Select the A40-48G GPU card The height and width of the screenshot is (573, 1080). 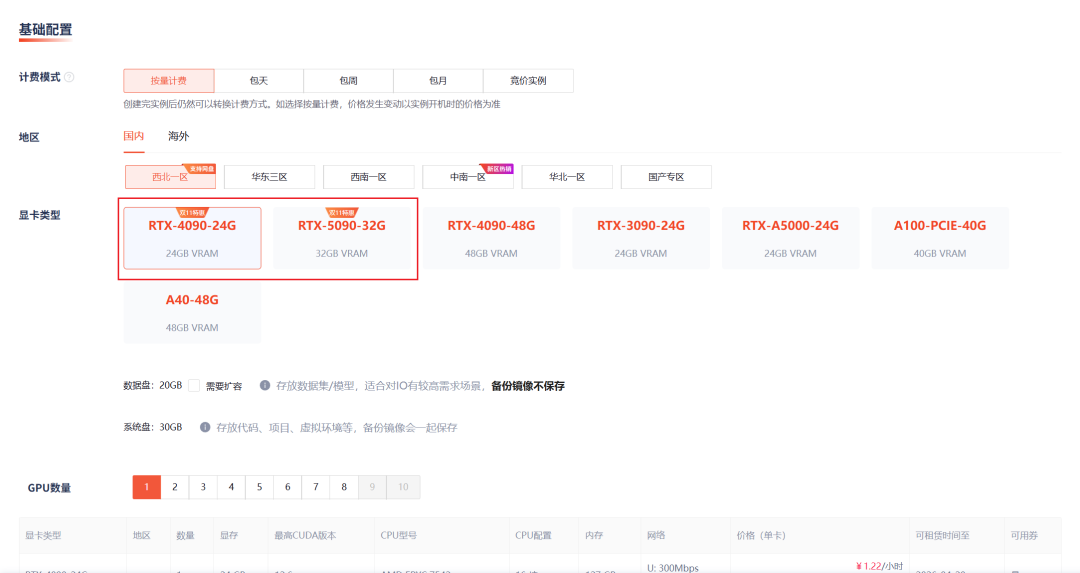(x=192, y=312)
